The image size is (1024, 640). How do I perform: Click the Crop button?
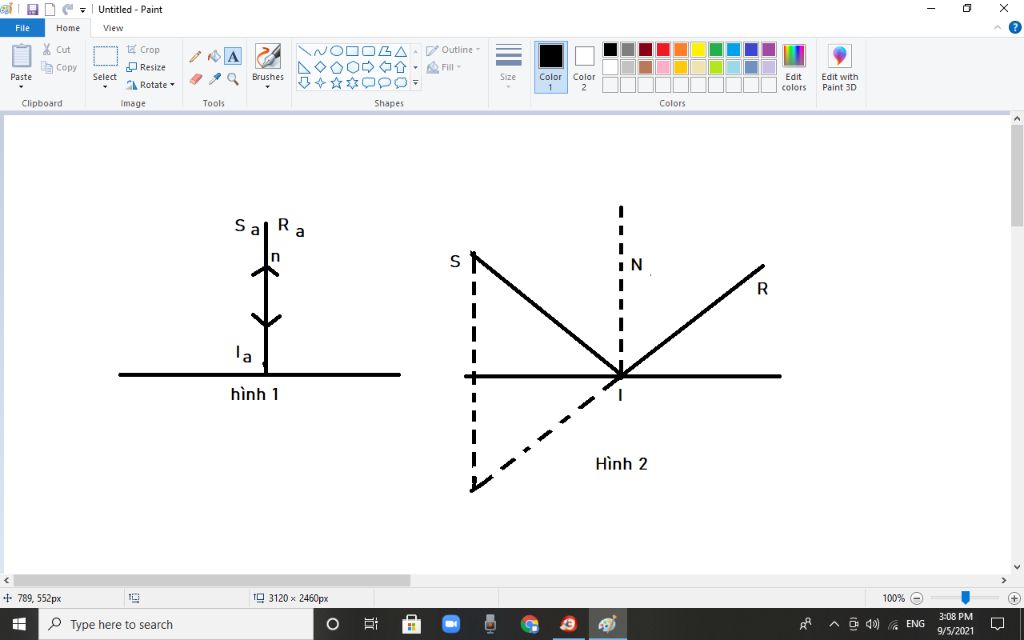coord(143,50)
